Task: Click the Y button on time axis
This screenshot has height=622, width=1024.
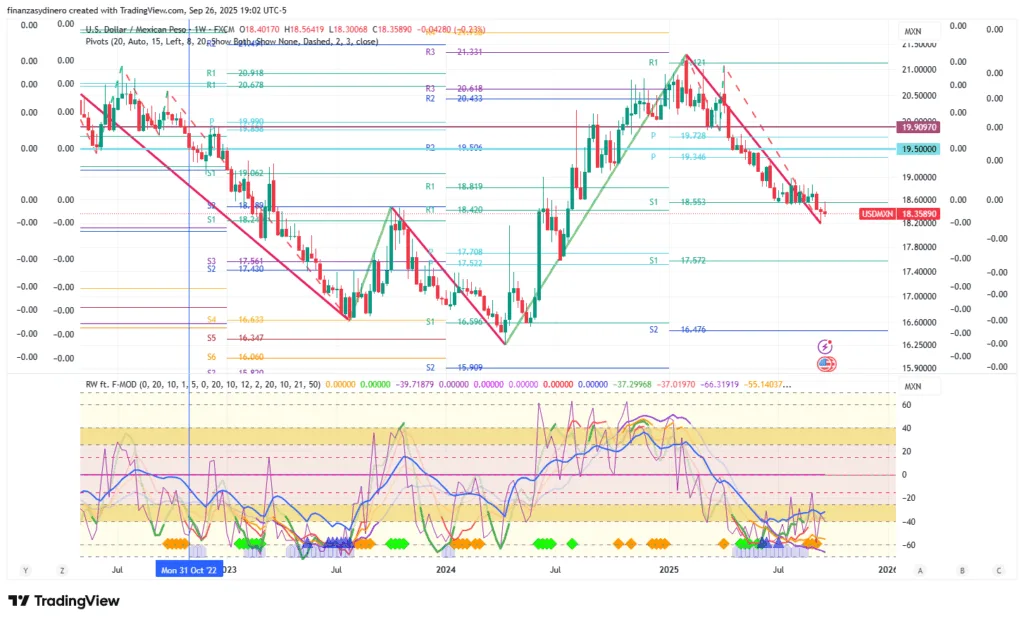Action: (24, 570)
